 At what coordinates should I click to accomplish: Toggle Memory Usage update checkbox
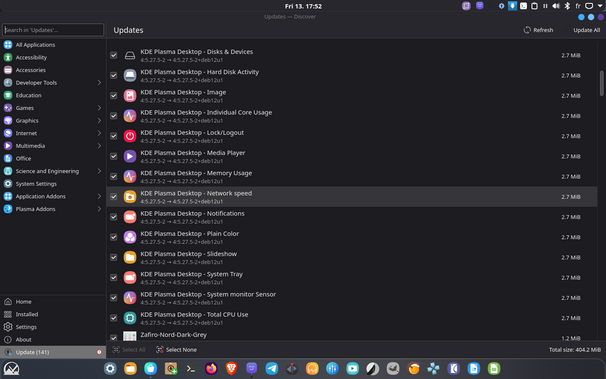tap(114, 176)
